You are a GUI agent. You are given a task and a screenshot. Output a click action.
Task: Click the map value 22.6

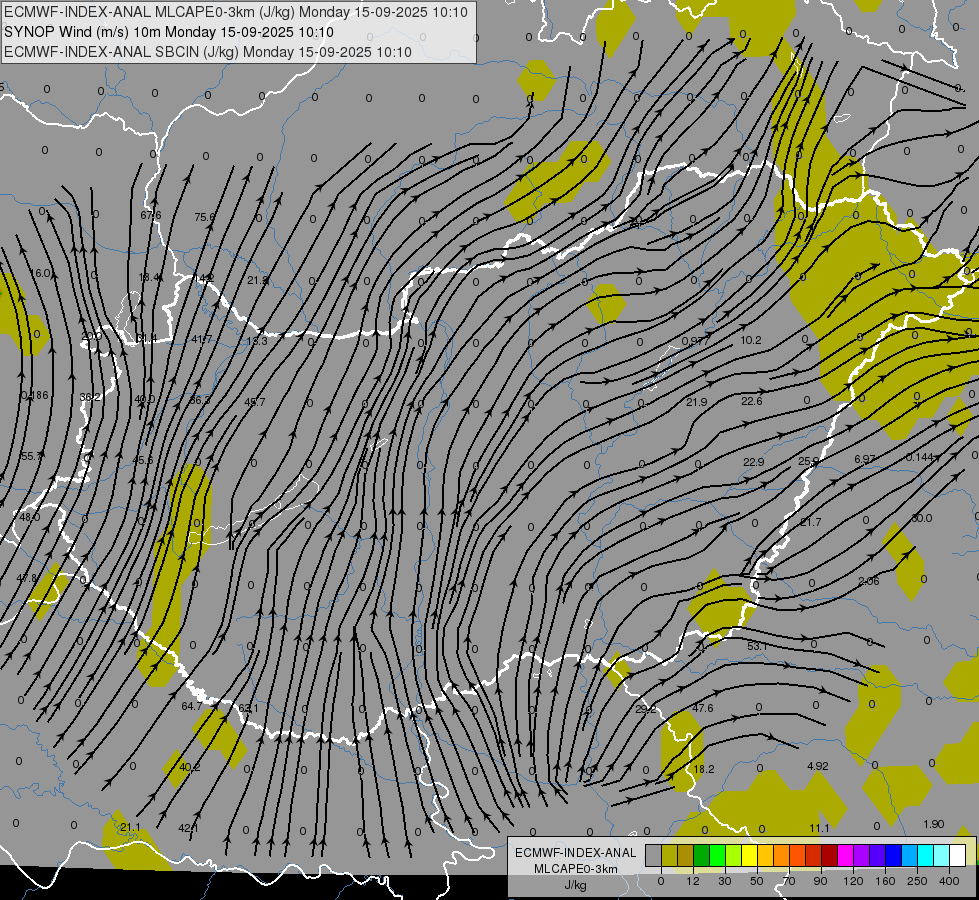pos(752,401)
